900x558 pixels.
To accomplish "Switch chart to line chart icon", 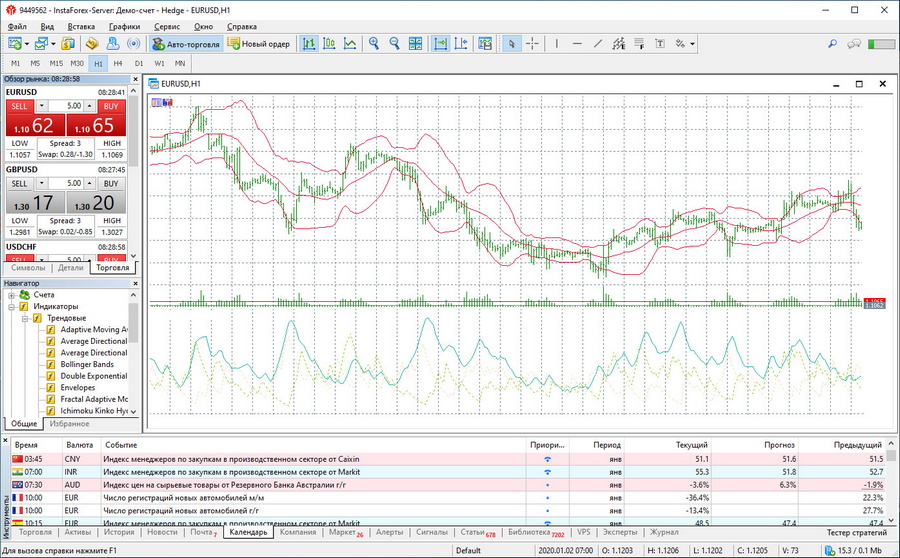I will [350, 44].
